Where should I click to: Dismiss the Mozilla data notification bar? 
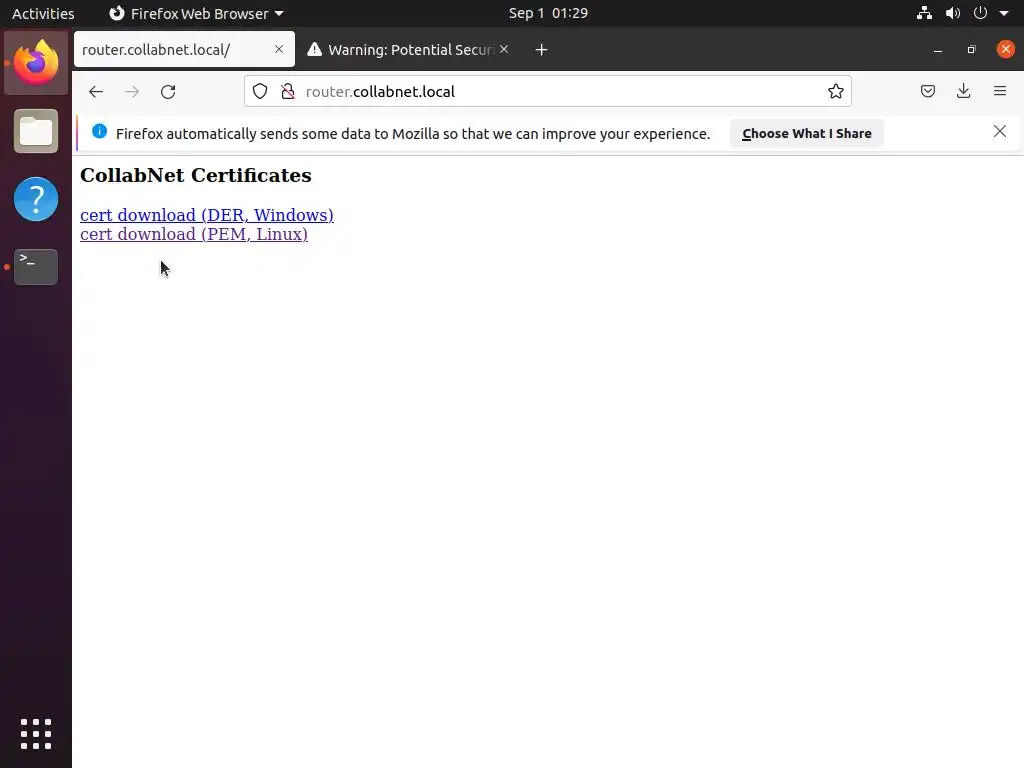(x=999, y=131)
